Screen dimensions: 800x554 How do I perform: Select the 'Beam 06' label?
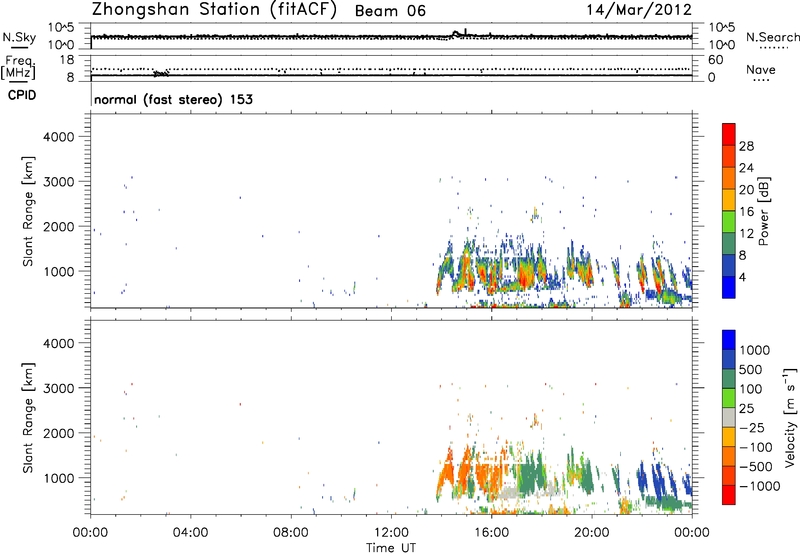[390, 11]
